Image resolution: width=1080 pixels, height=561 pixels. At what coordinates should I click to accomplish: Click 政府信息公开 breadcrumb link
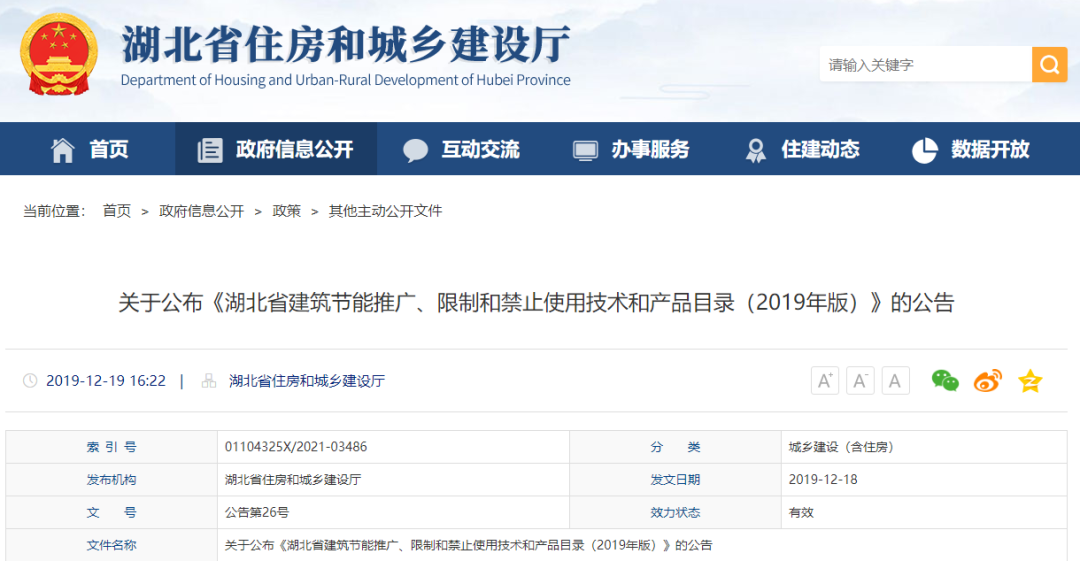(x=202, y=211)
